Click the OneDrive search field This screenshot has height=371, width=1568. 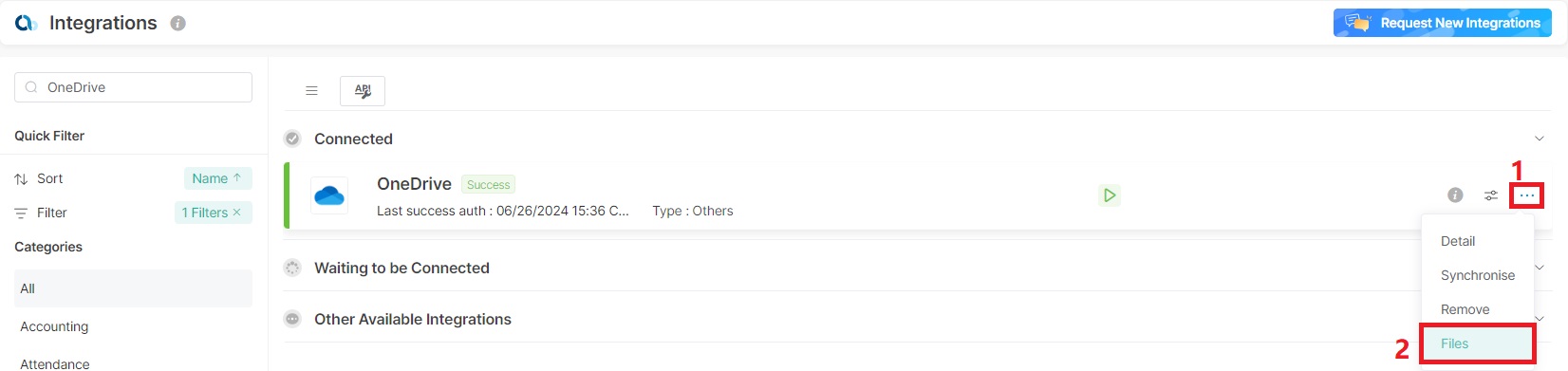pos(133,87)
